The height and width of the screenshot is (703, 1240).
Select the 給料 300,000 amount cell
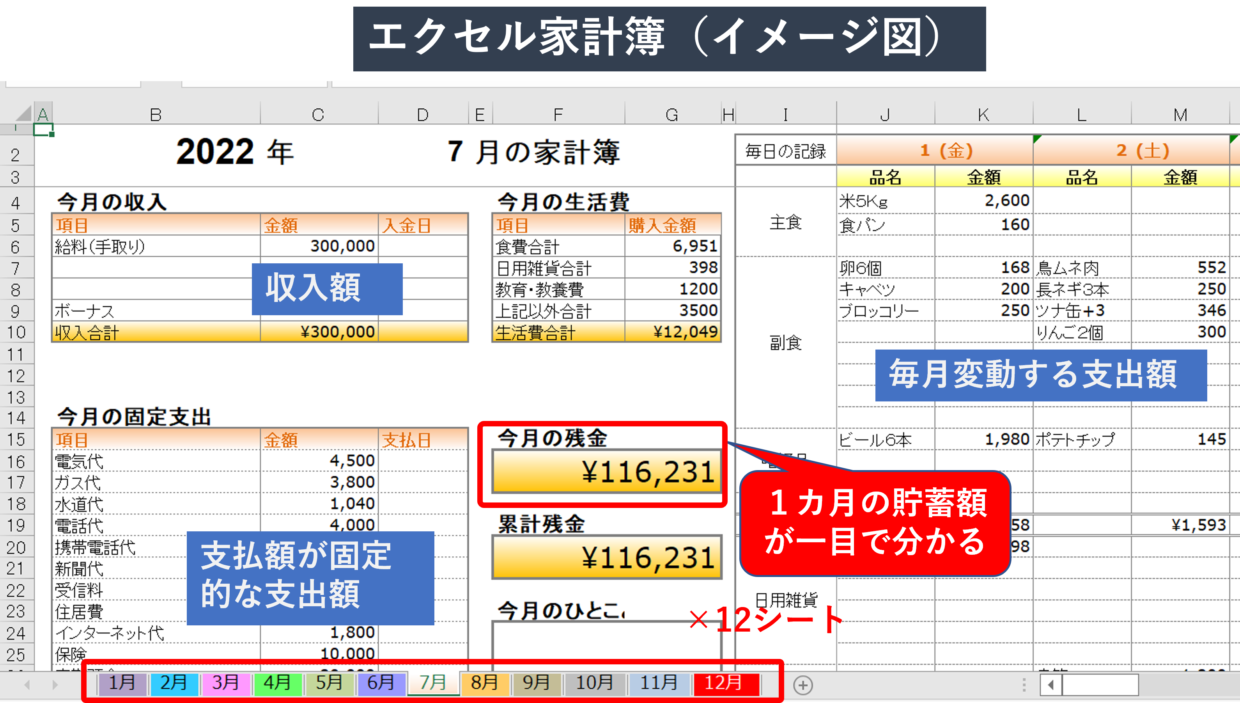tap(319, 246)
